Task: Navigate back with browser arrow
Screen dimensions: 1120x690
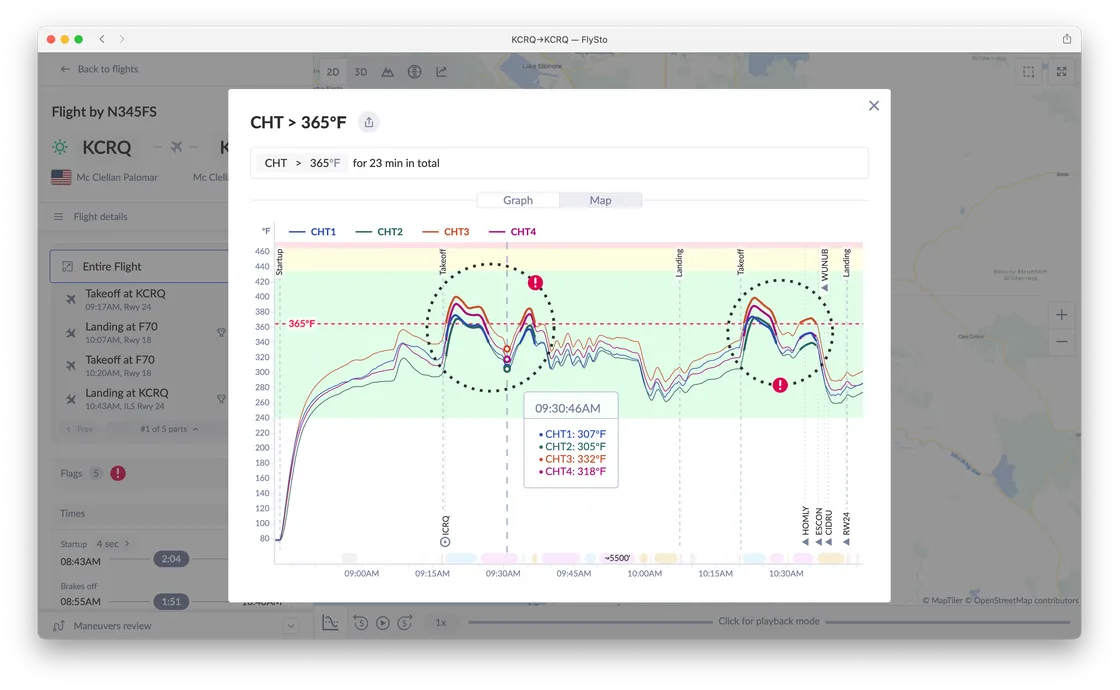Action: (x=102, y=39)
